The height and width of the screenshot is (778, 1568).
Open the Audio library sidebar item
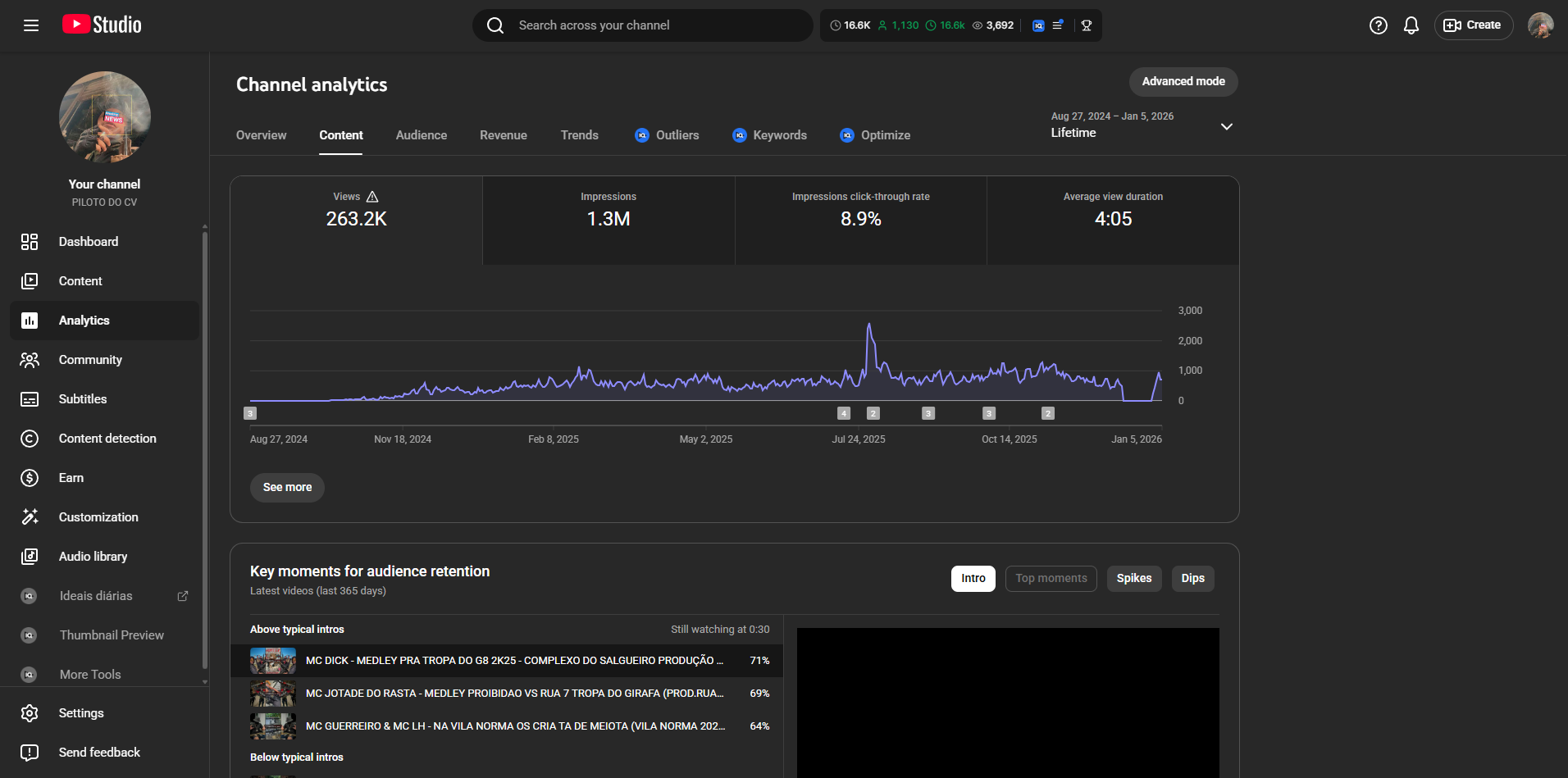point(93,557)
